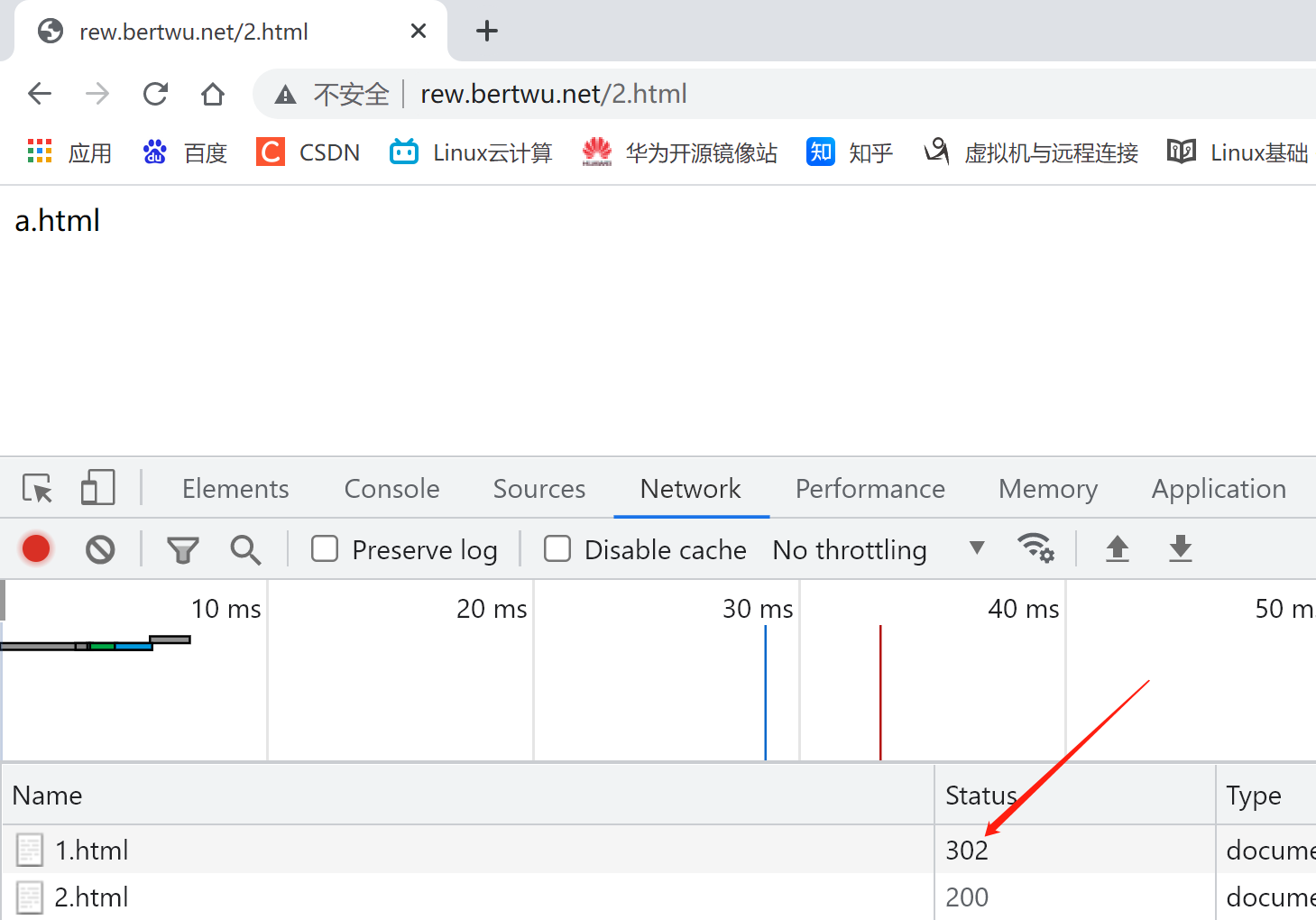Screen dimensions: 1316x920
Task: Enable the Disable cache checkbox
Action: click(557, 548)
